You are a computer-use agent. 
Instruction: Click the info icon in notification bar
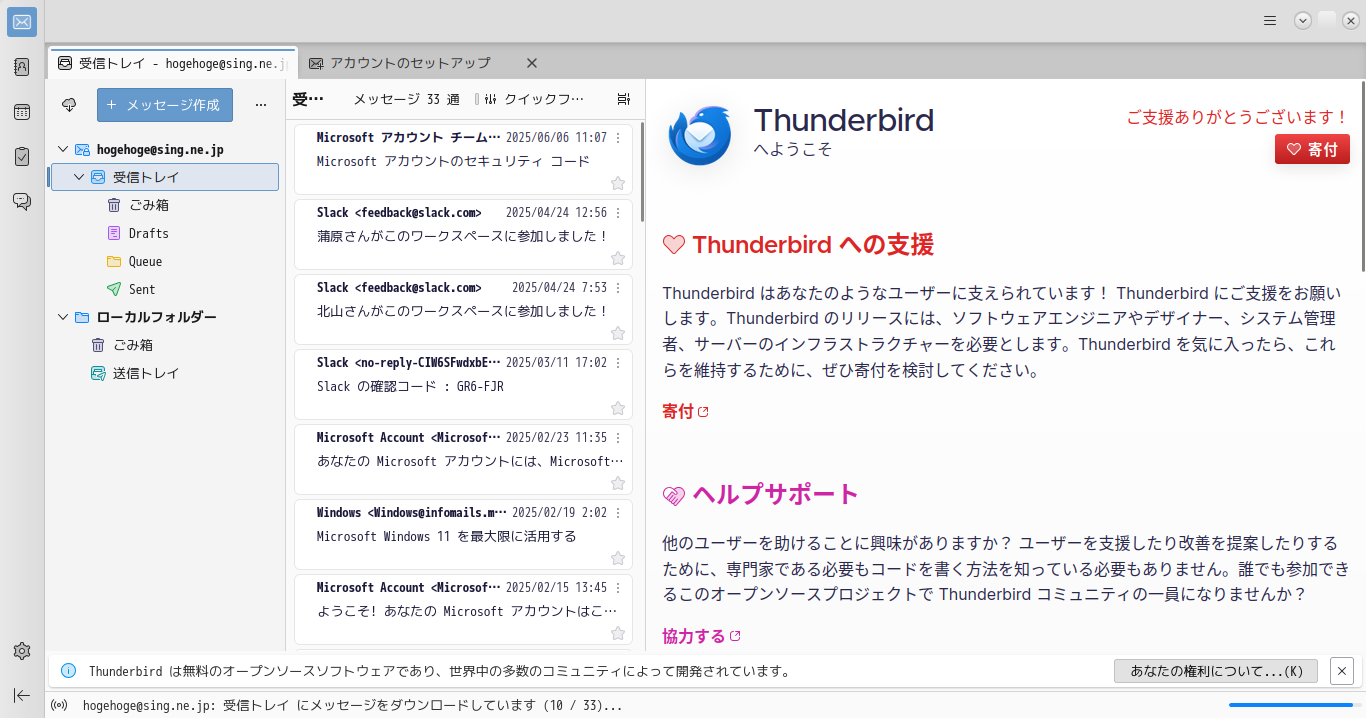[x=68, y=671]
